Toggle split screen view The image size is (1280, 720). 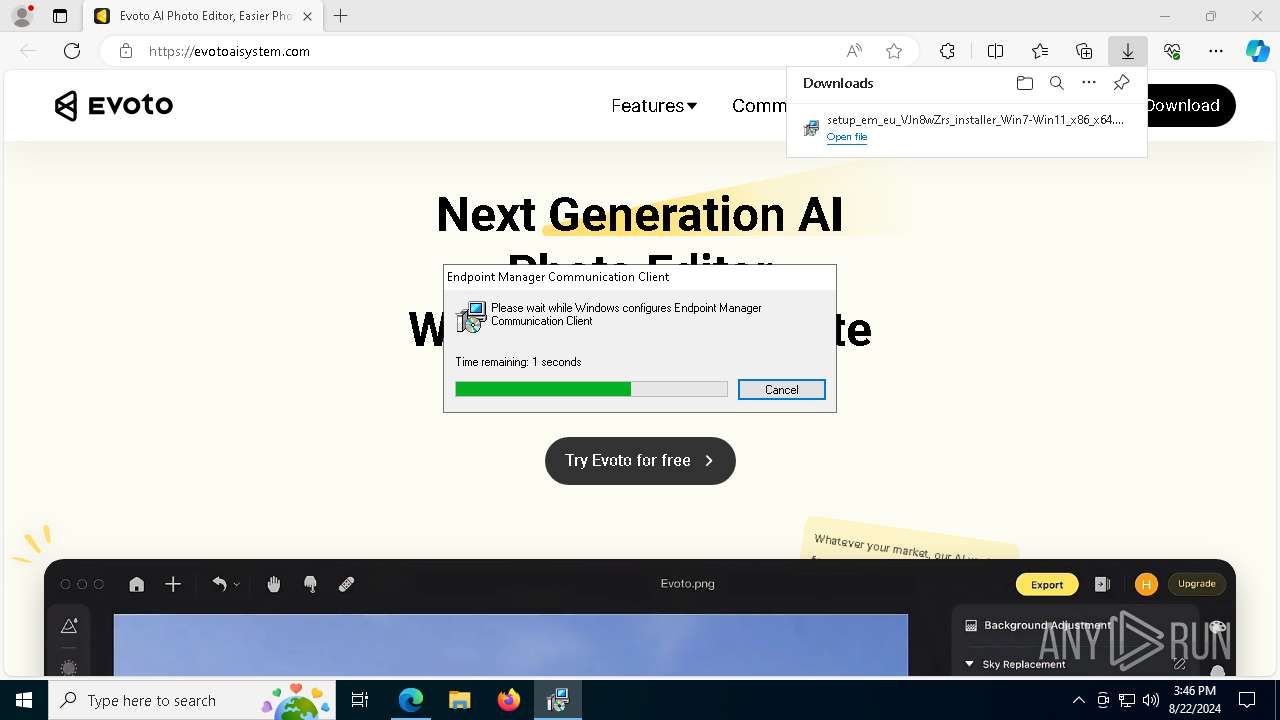click(x=996, y=51)
